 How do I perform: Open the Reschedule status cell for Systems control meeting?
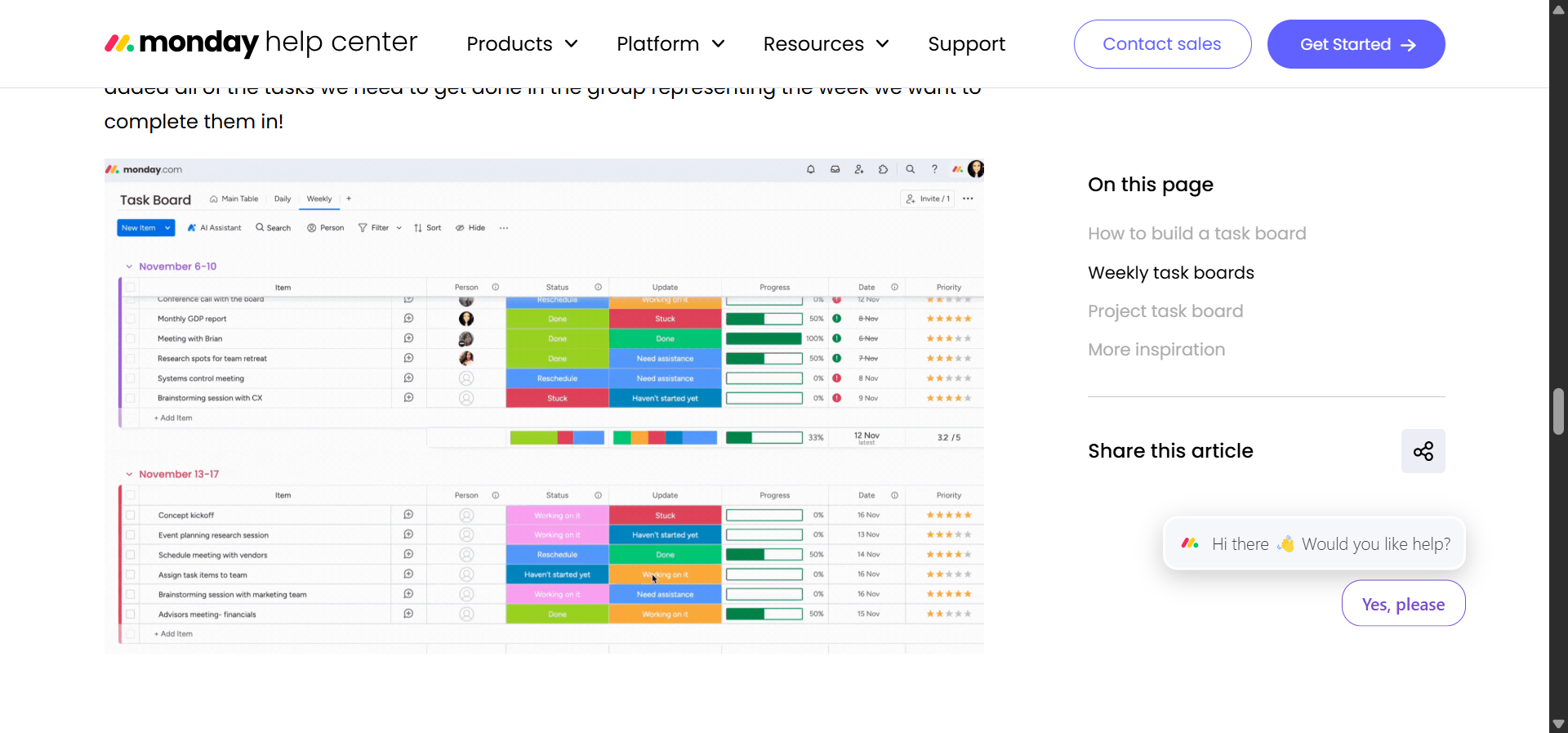coord(557,378)
